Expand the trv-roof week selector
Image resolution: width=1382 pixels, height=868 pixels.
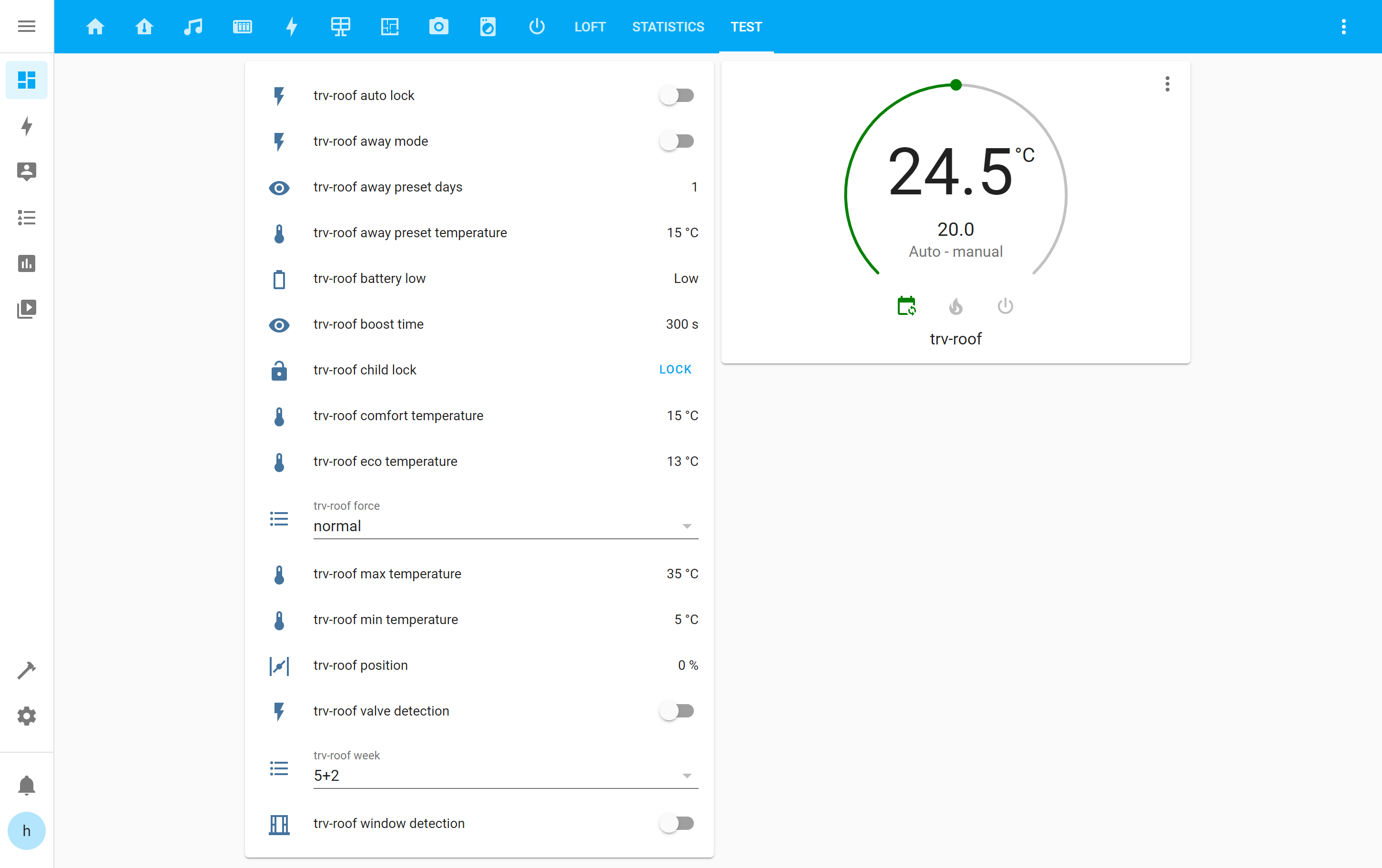click(687, 775)
